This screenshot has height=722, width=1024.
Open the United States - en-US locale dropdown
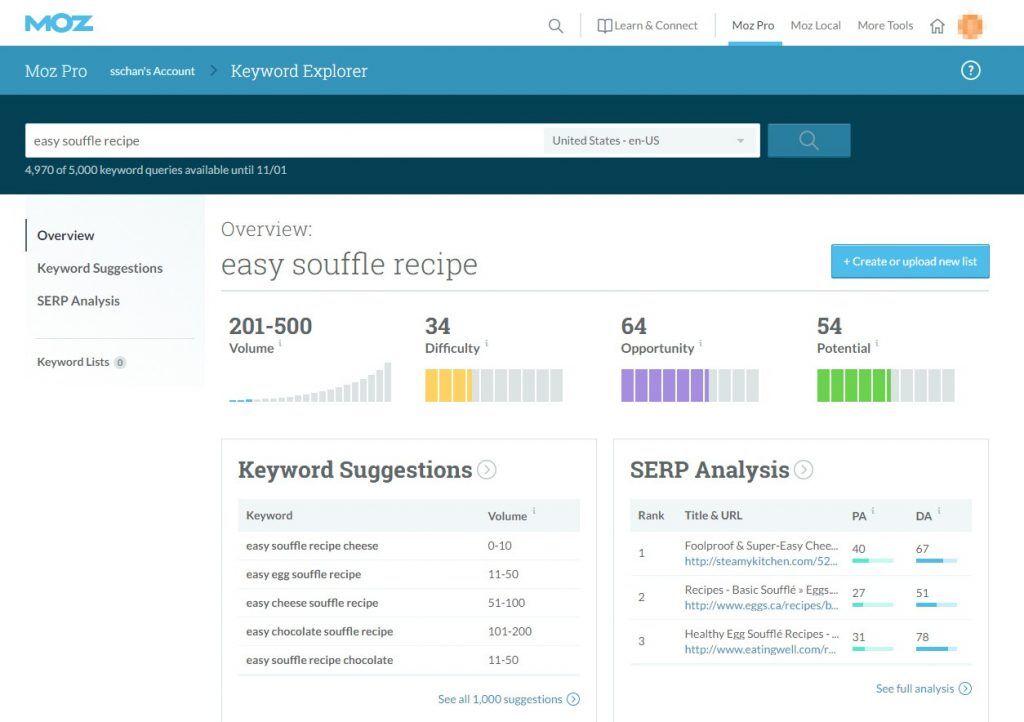pyautogui.click(x=651, y=140)
